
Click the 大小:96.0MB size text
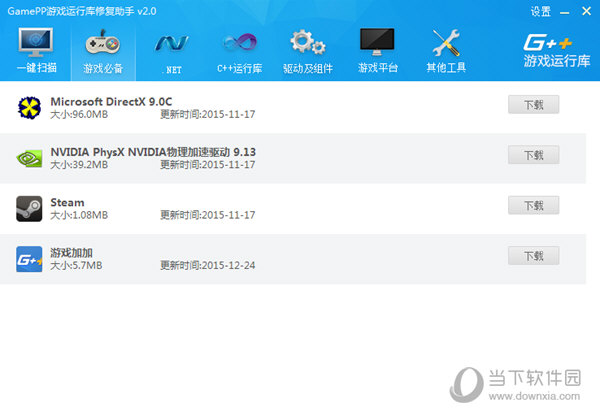click(x=79, y=114)
